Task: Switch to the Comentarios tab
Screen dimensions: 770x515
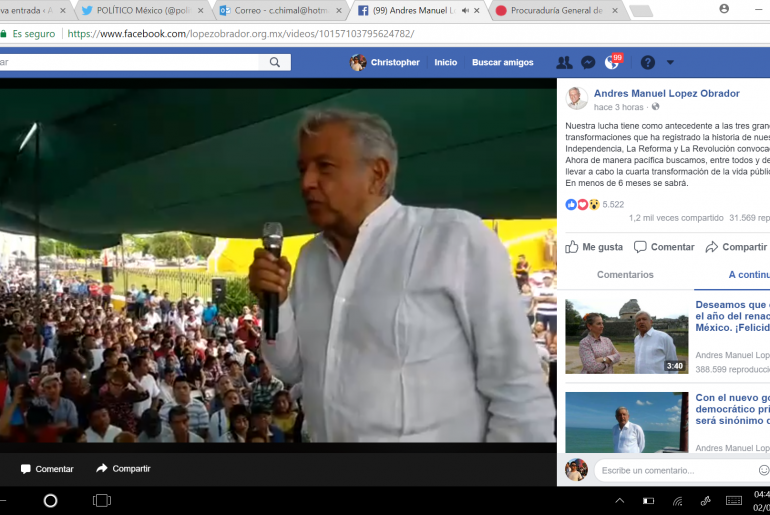Action: [x=625, y=275]
